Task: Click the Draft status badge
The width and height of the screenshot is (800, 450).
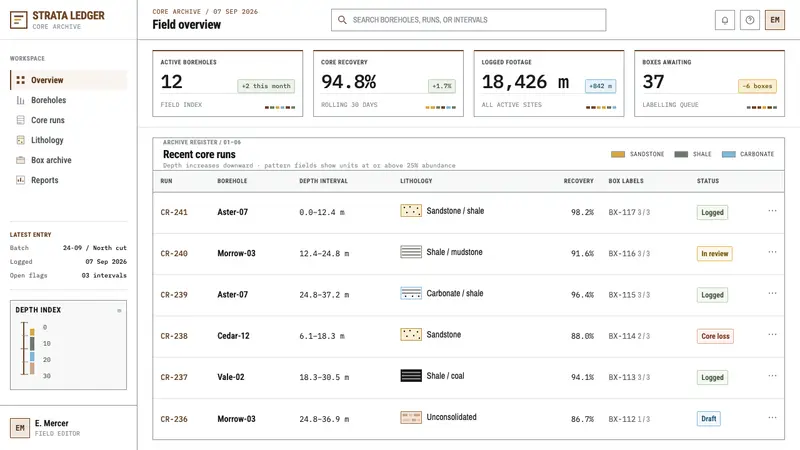Action: pos(708,419)
